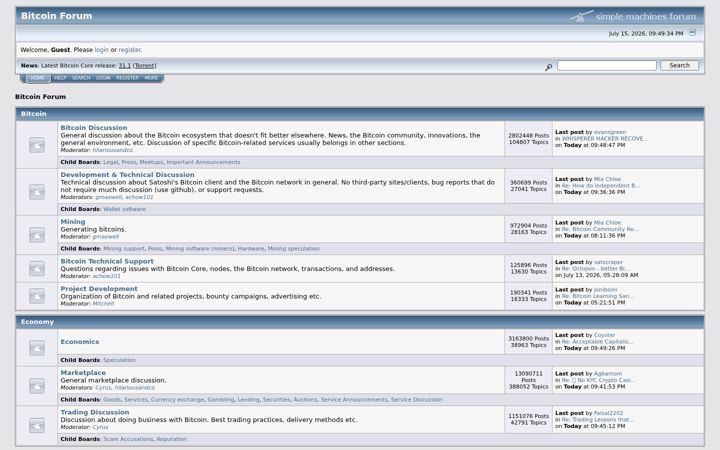Open the Mining software (miners) child board
Viewport: 720px width, 450px height.
200,248
